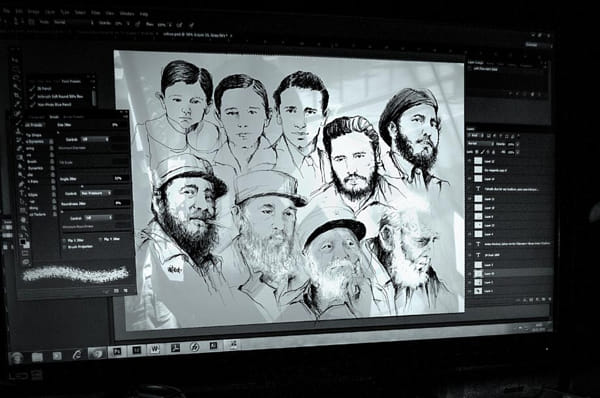Viewport: 600px width, 398px height.
Task: Enable Flip Y Jitter checkbox
Action: coord(100,239)
